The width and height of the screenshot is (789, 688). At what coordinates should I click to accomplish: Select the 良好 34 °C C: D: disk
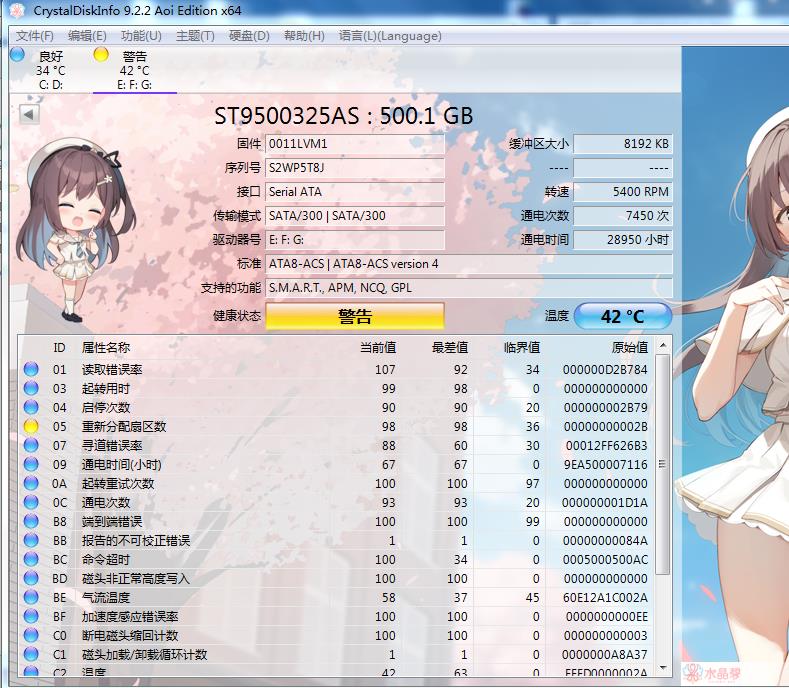[x=50, y=70]
